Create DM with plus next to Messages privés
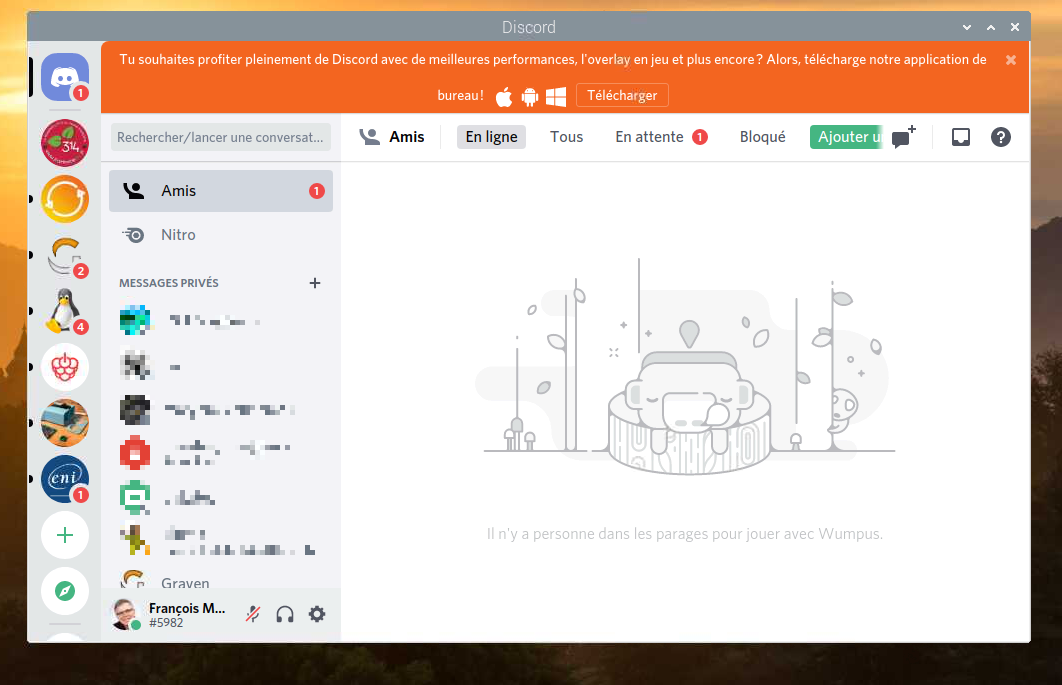The image size is (1062, 685). 314,283
